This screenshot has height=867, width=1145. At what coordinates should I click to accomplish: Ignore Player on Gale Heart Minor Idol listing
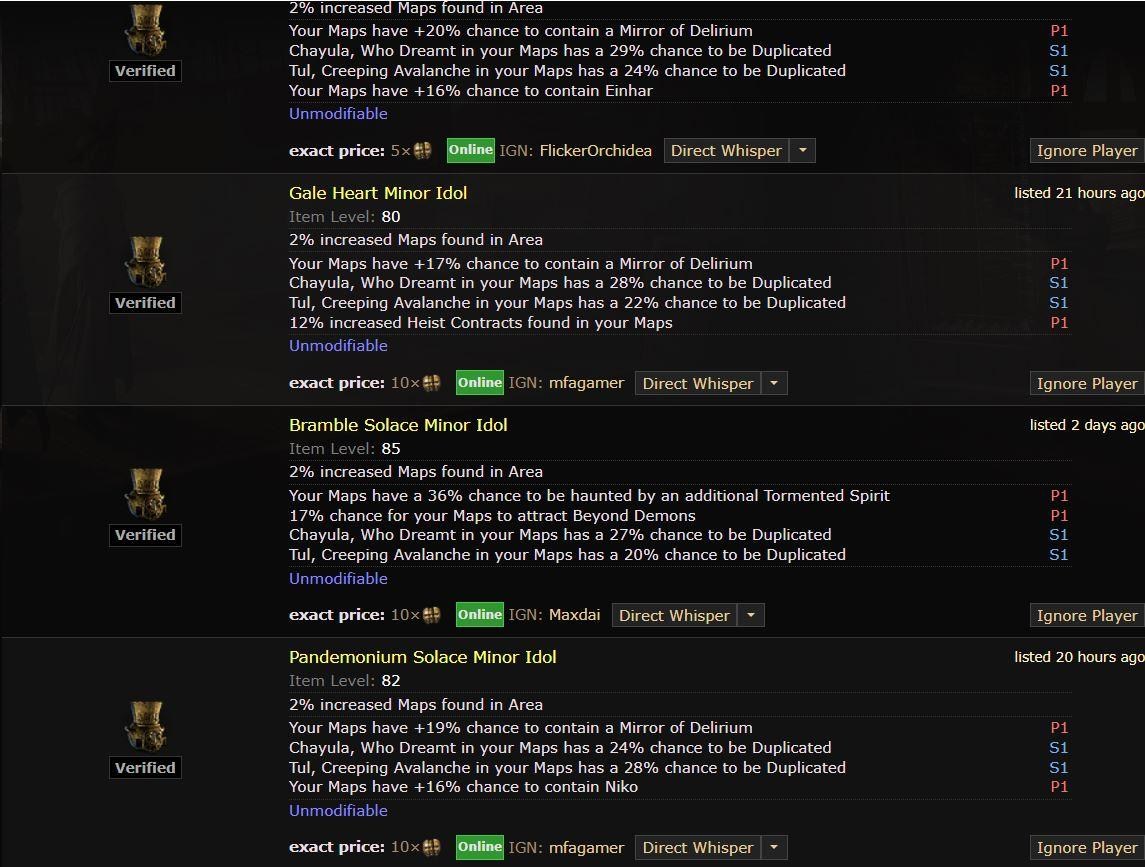click(1087, 383)
